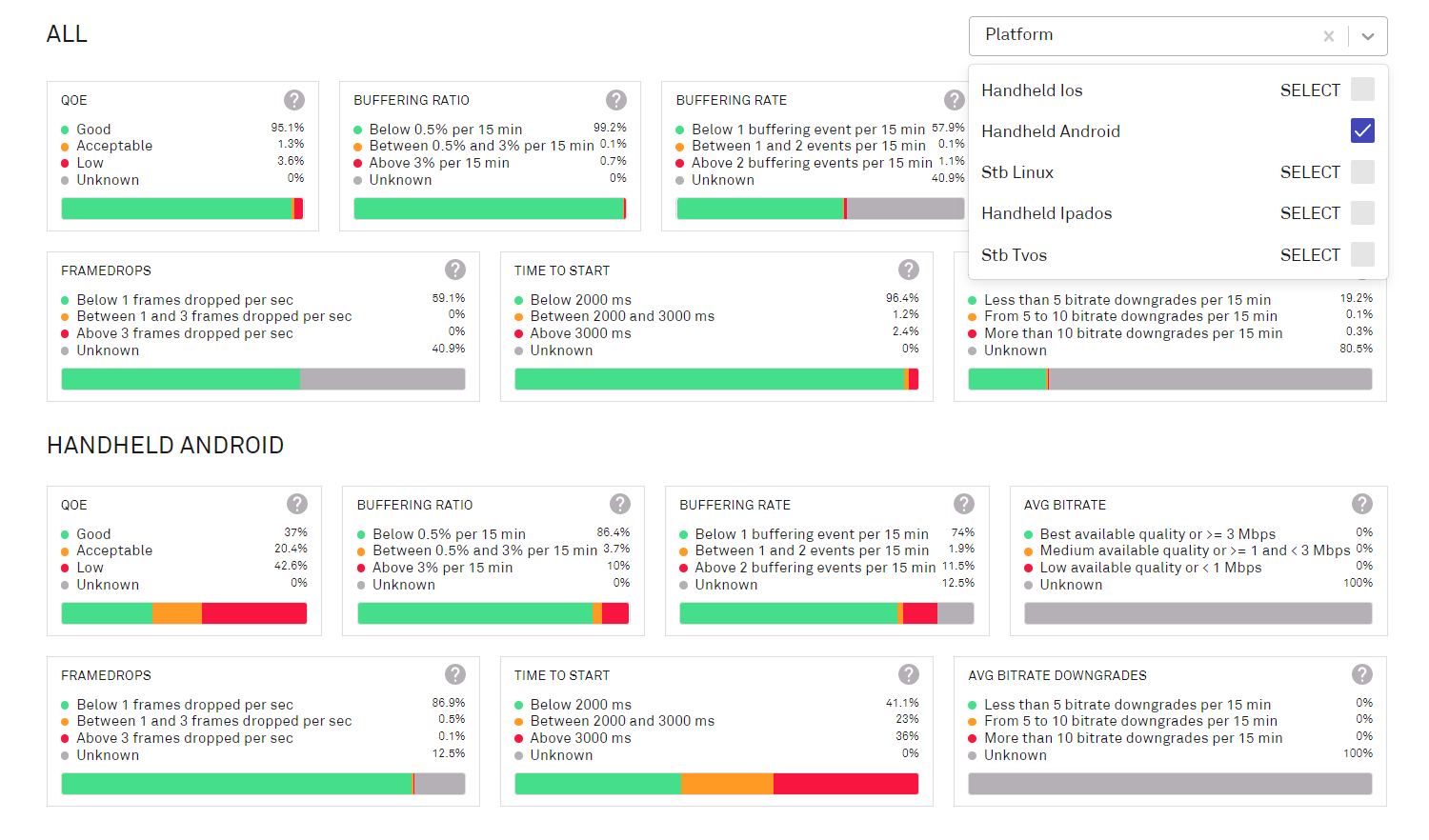Image resolution: width=1429 pixels, height=840 pixels.
Task: Choose Stb Tvos from platform list
Action: pyautogui.click(x=1015, y=255)
